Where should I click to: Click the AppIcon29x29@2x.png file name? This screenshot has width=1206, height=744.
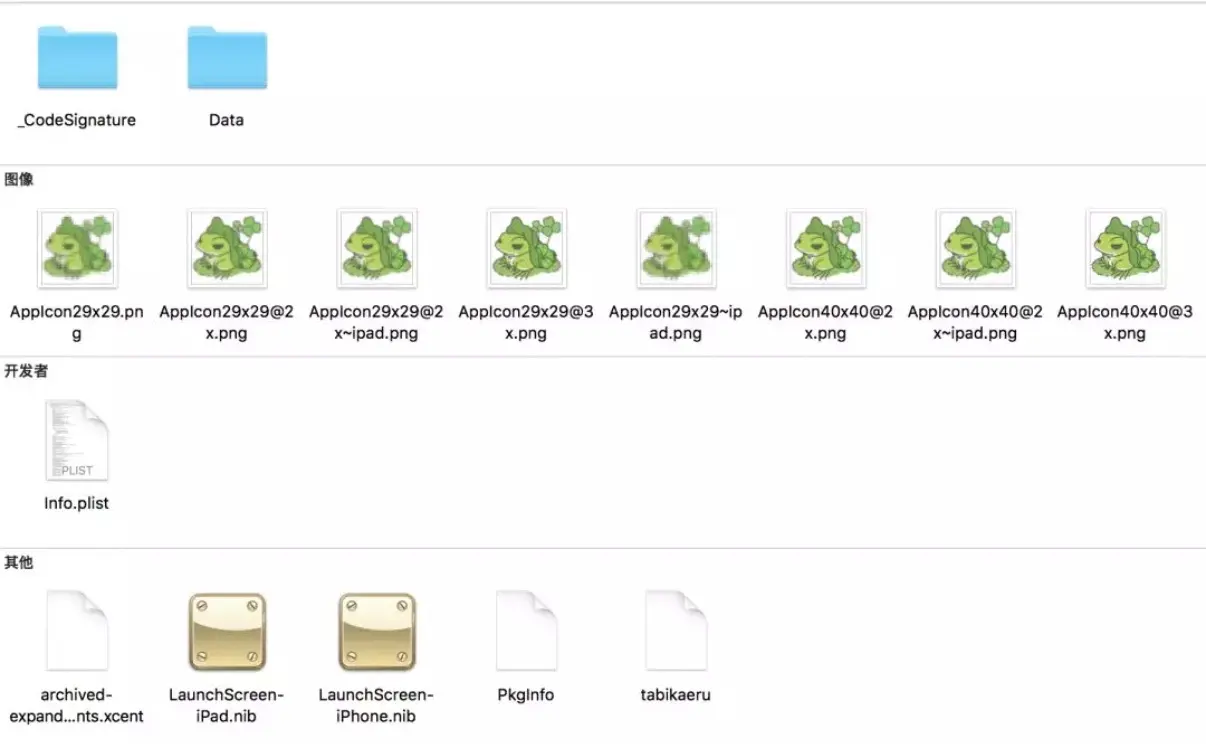click(227, 322)
